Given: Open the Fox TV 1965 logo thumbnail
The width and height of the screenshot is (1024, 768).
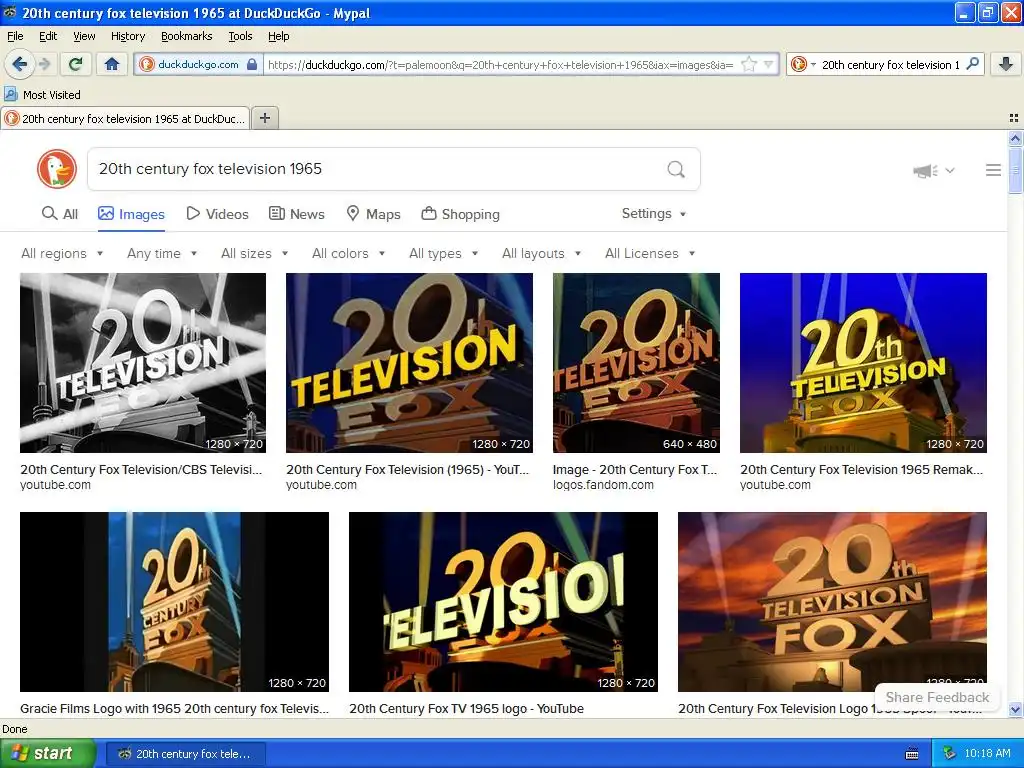Looking at the screenshot, I should (504, 601).
